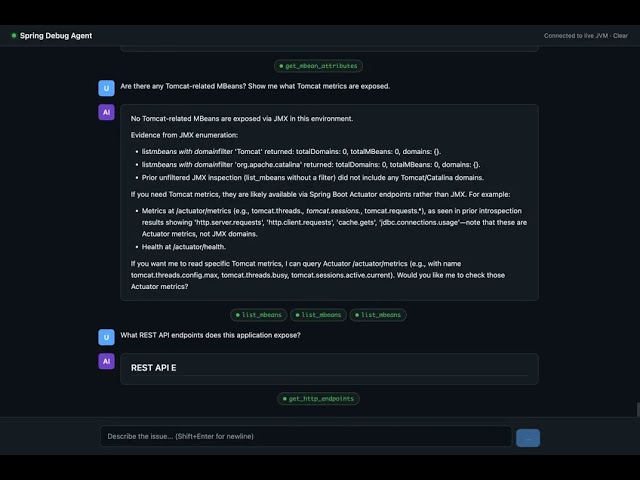Click the 'Prior unfiltered JMX inspection' bullet

click(x=313, y=178)
